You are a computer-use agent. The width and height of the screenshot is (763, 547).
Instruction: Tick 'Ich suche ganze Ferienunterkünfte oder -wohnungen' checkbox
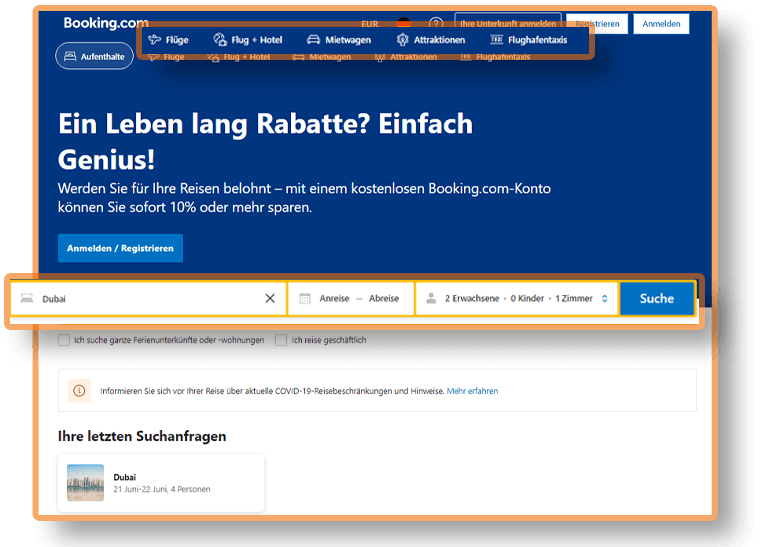coord(64,340)
